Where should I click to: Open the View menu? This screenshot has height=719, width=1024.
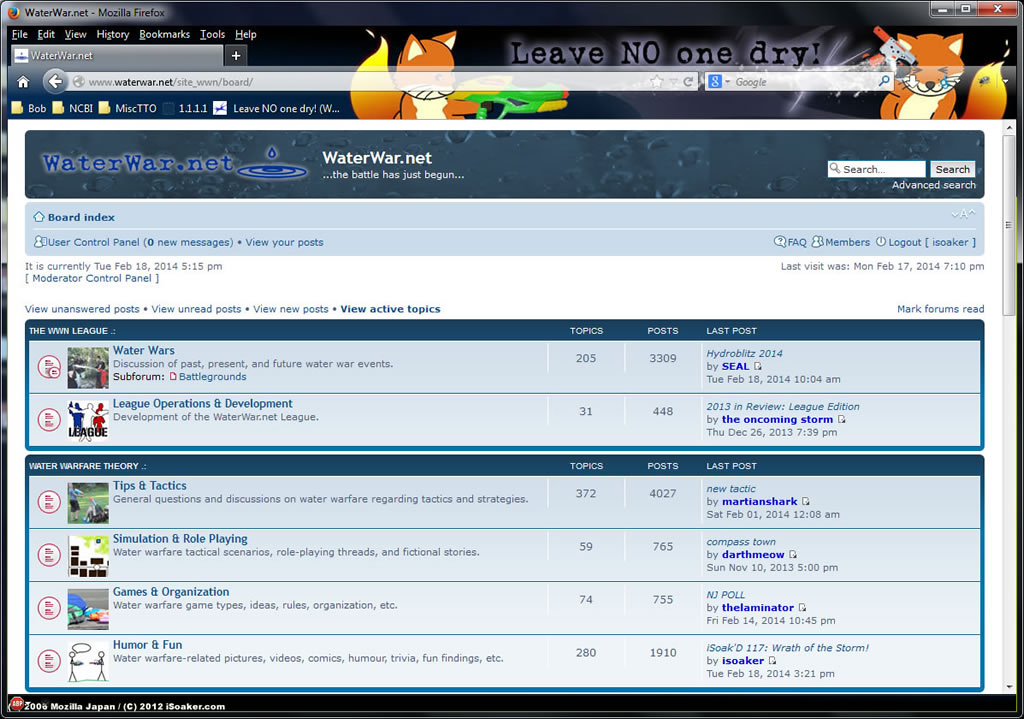click(x=75, y=34)
